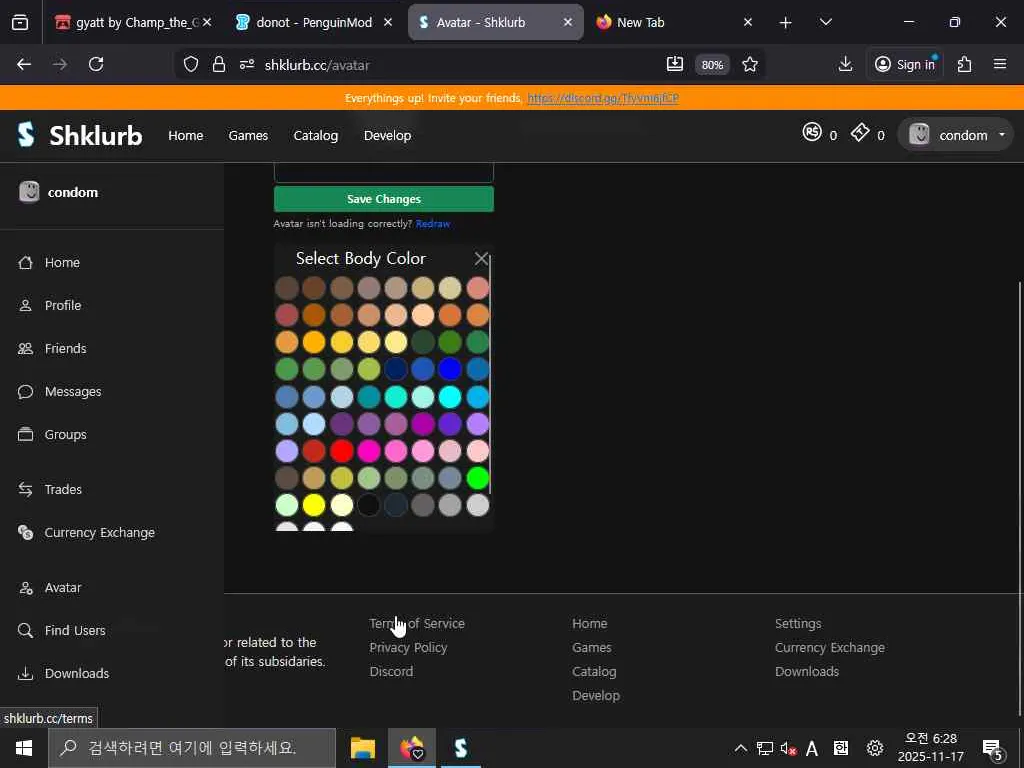This screenshot has height=768, width=1024.
Task: Go back to the previous page
Action: (24, 64)
